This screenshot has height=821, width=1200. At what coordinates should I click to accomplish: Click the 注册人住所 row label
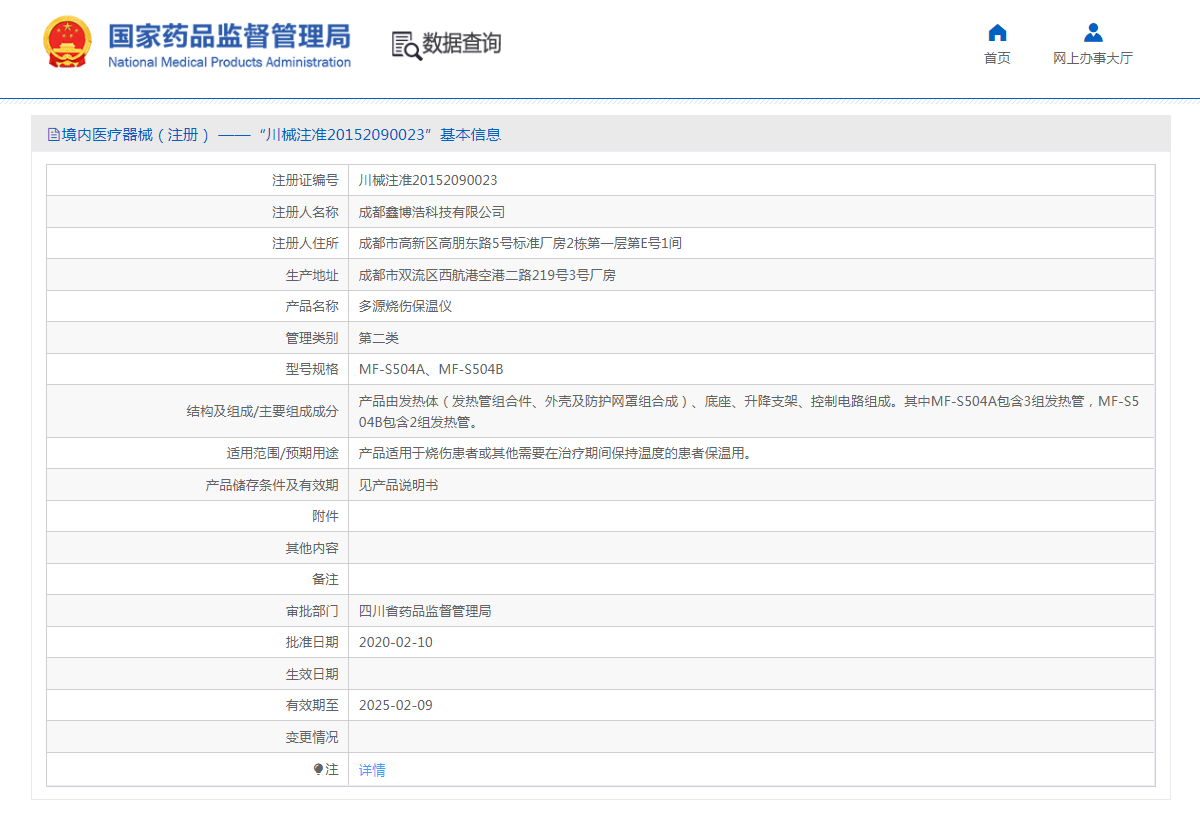(x=305, y=243)
